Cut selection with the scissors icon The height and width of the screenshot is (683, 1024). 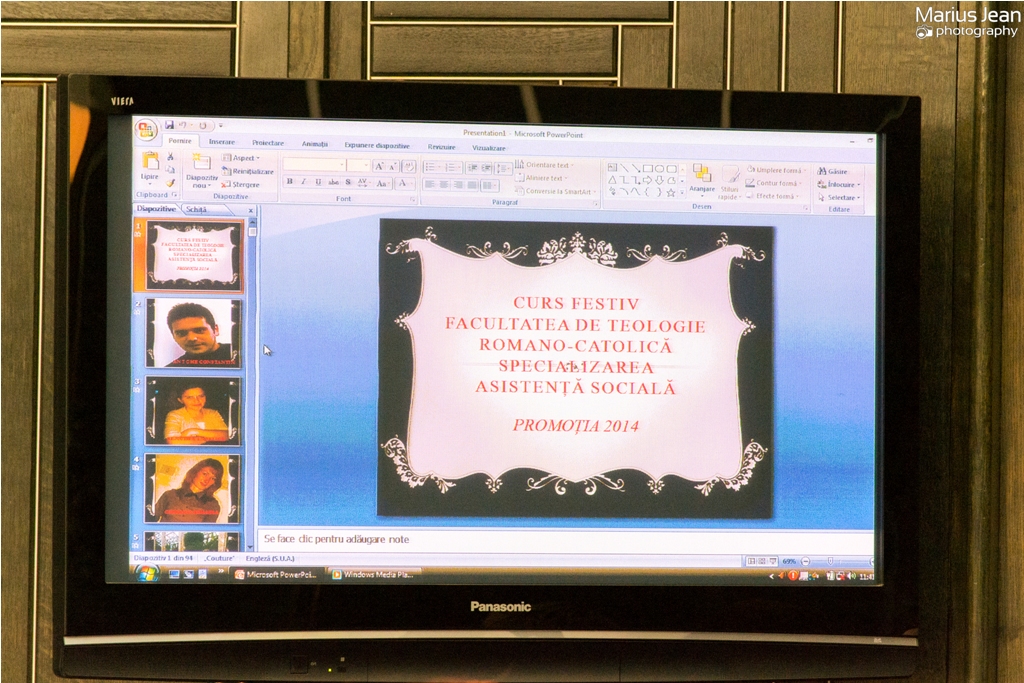pos(170,156)
